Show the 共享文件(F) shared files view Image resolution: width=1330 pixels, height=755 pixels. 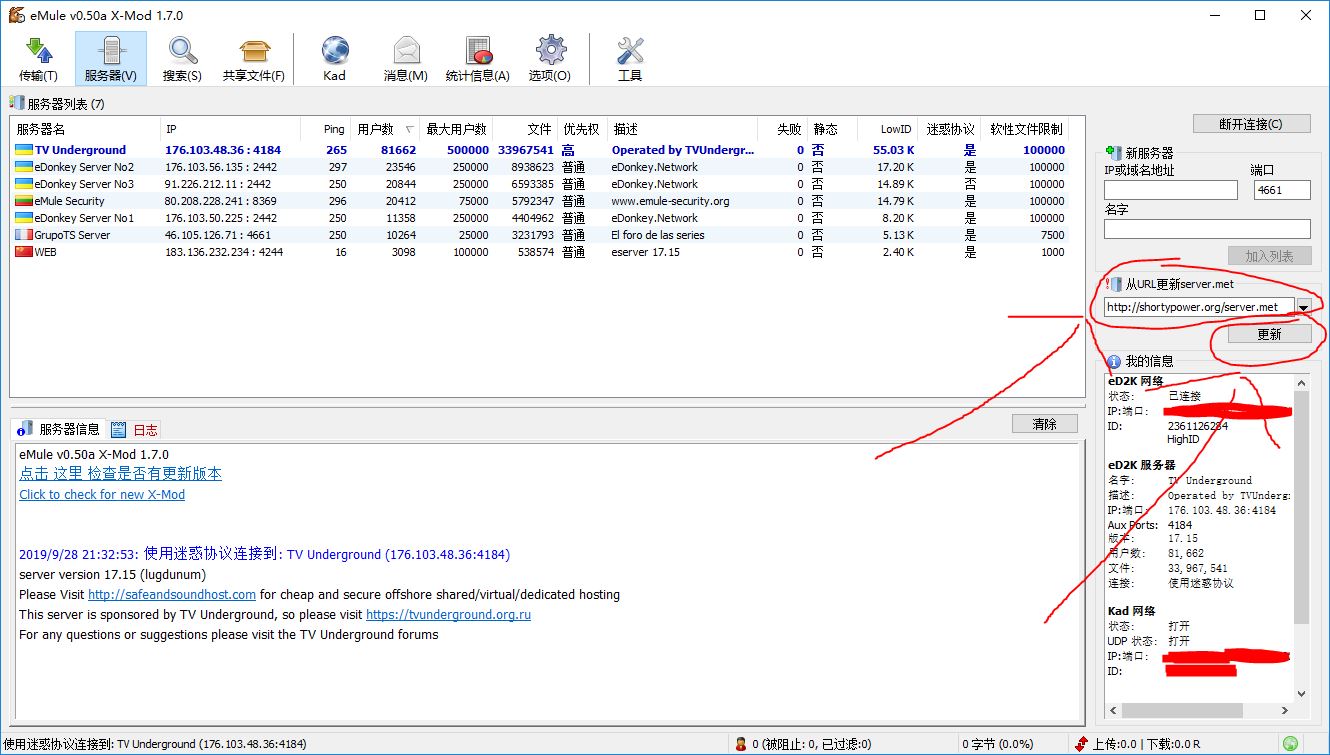pyautogui.click(x=254, y=58)
